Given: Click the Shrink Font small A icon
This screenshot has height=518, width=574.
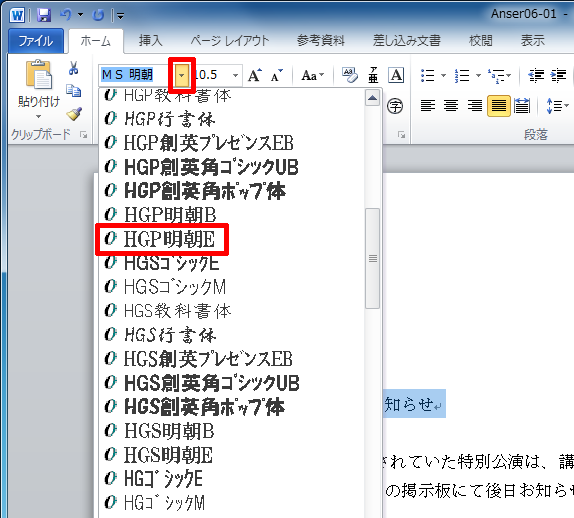Looking at the screenshot, I should click(276, 75).
